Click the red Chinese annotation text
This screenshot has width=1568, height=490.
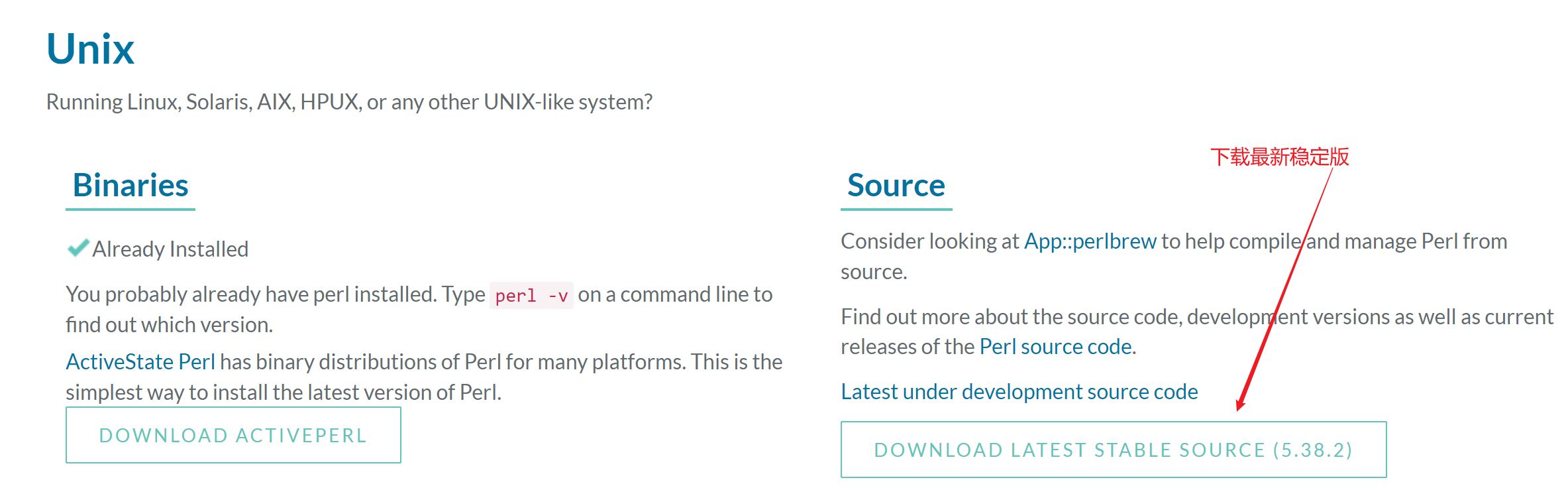1279,157
